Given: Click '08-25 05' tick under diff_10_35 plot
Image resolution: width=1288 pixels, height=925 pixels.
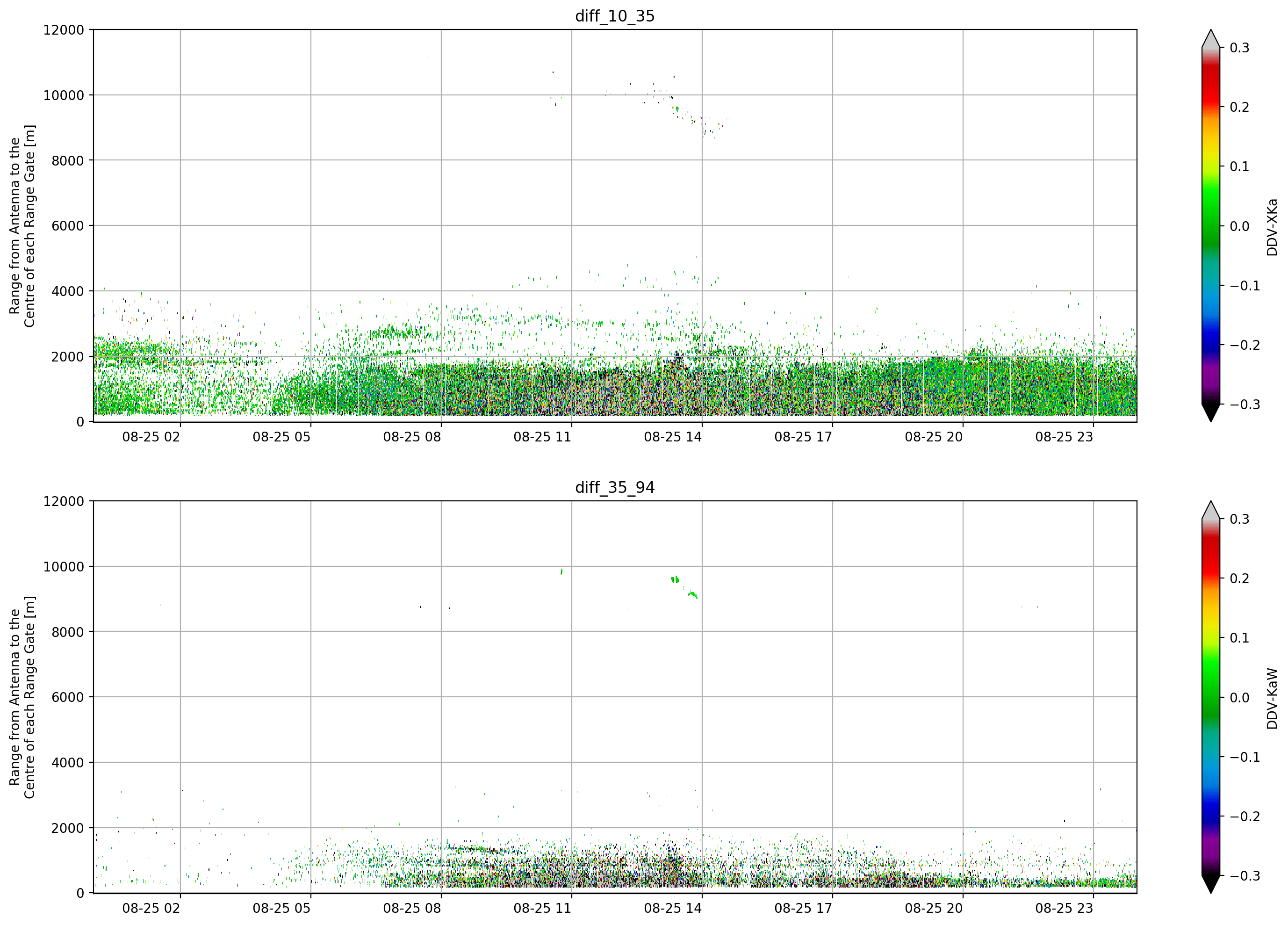Looking at the screenshot, I should coord(282,437).
